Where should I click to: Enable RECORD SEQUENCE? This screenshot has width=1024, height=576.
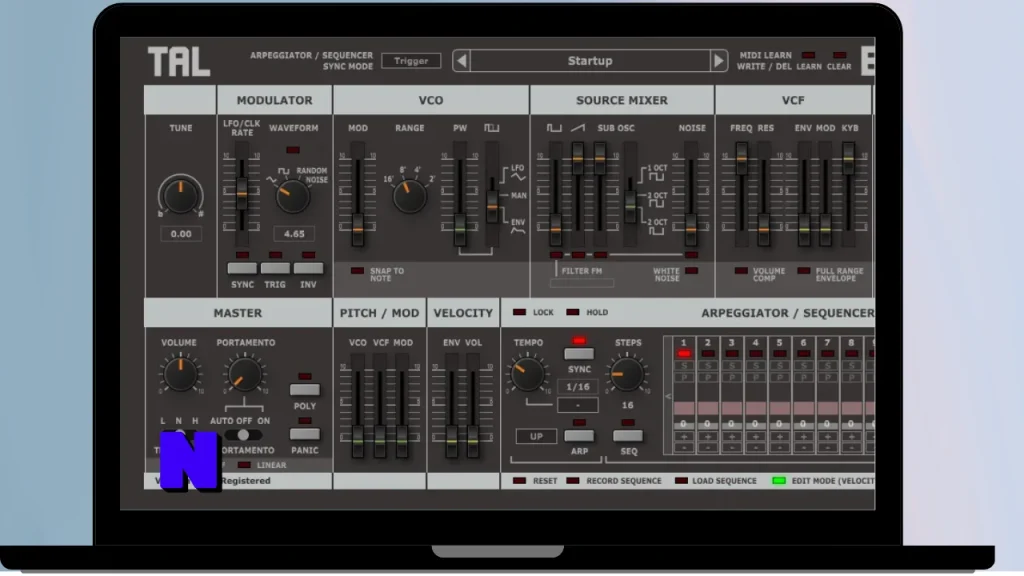click(x=573, y=481)
